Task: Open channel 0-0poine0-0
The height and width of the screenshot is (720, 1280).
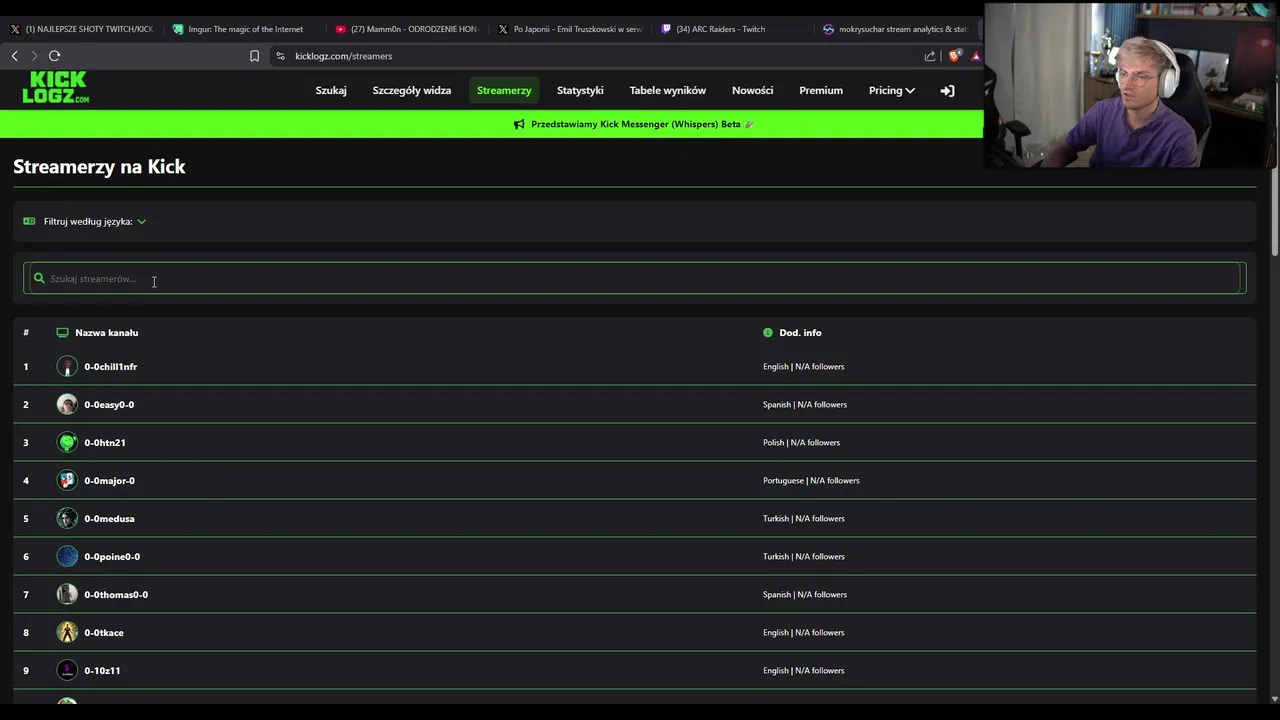Action: click(112, 557)
